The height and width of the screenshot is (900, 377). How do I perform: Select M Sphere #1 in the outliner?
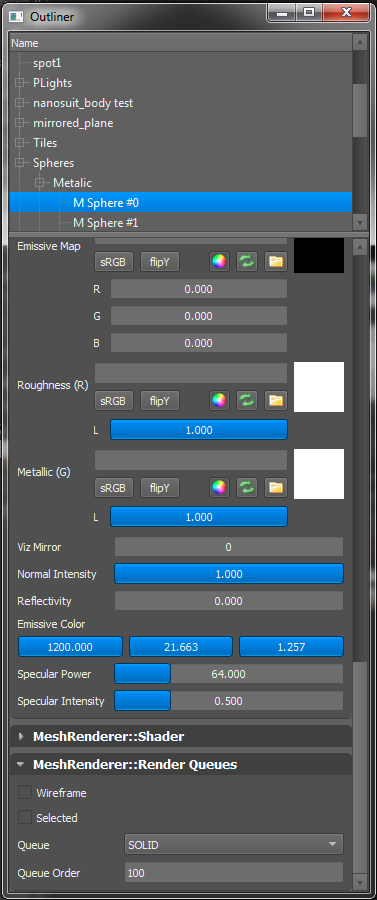tap(106, 223)
